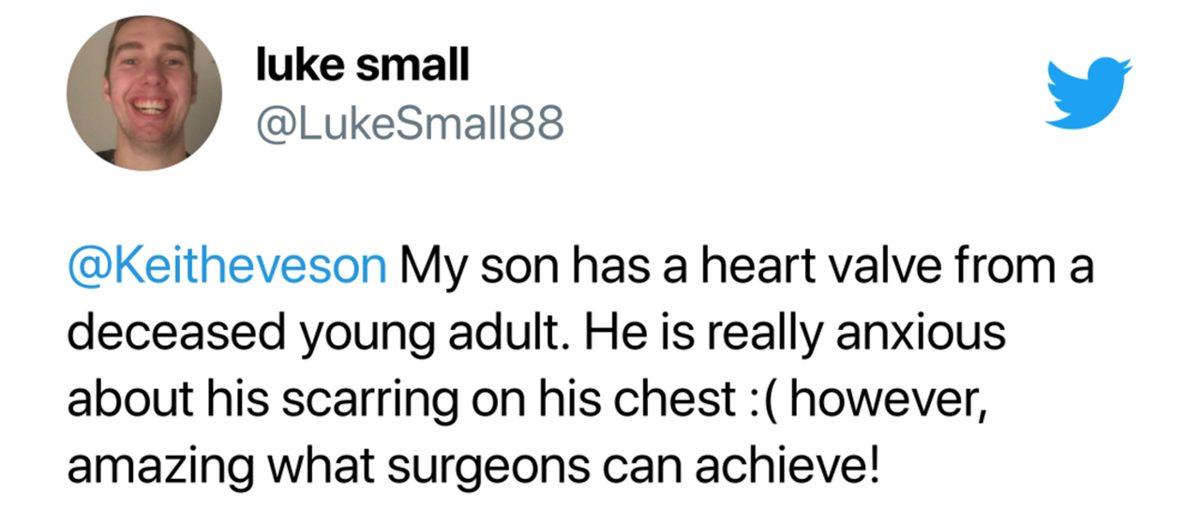Open the @LukeSmall88 handle link
The image size is (1200, 510).
coord(410,125)
